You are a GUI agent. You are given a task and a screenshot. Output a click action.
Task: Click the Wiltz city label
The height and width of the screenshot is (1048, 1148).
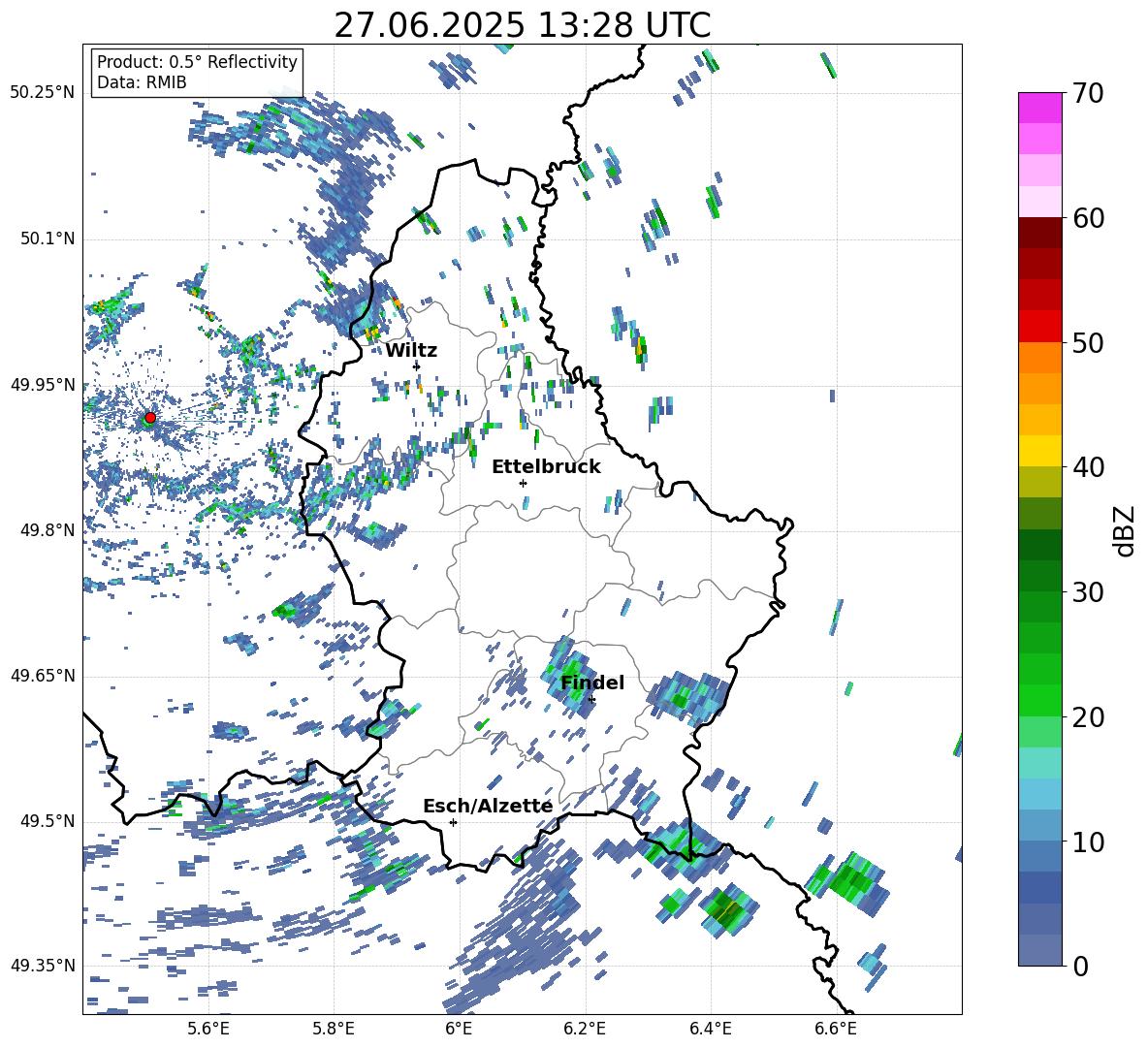click(411, 351)
